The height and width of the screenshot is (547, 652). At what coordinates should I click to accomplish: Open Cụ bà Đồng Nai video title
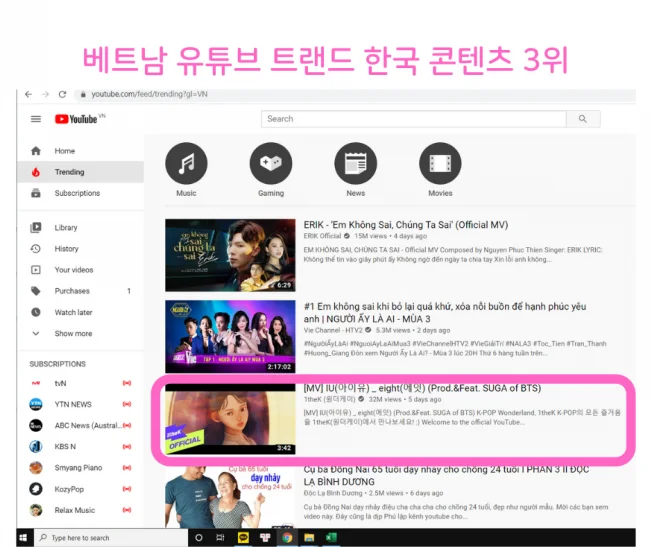tap(446, 475)
